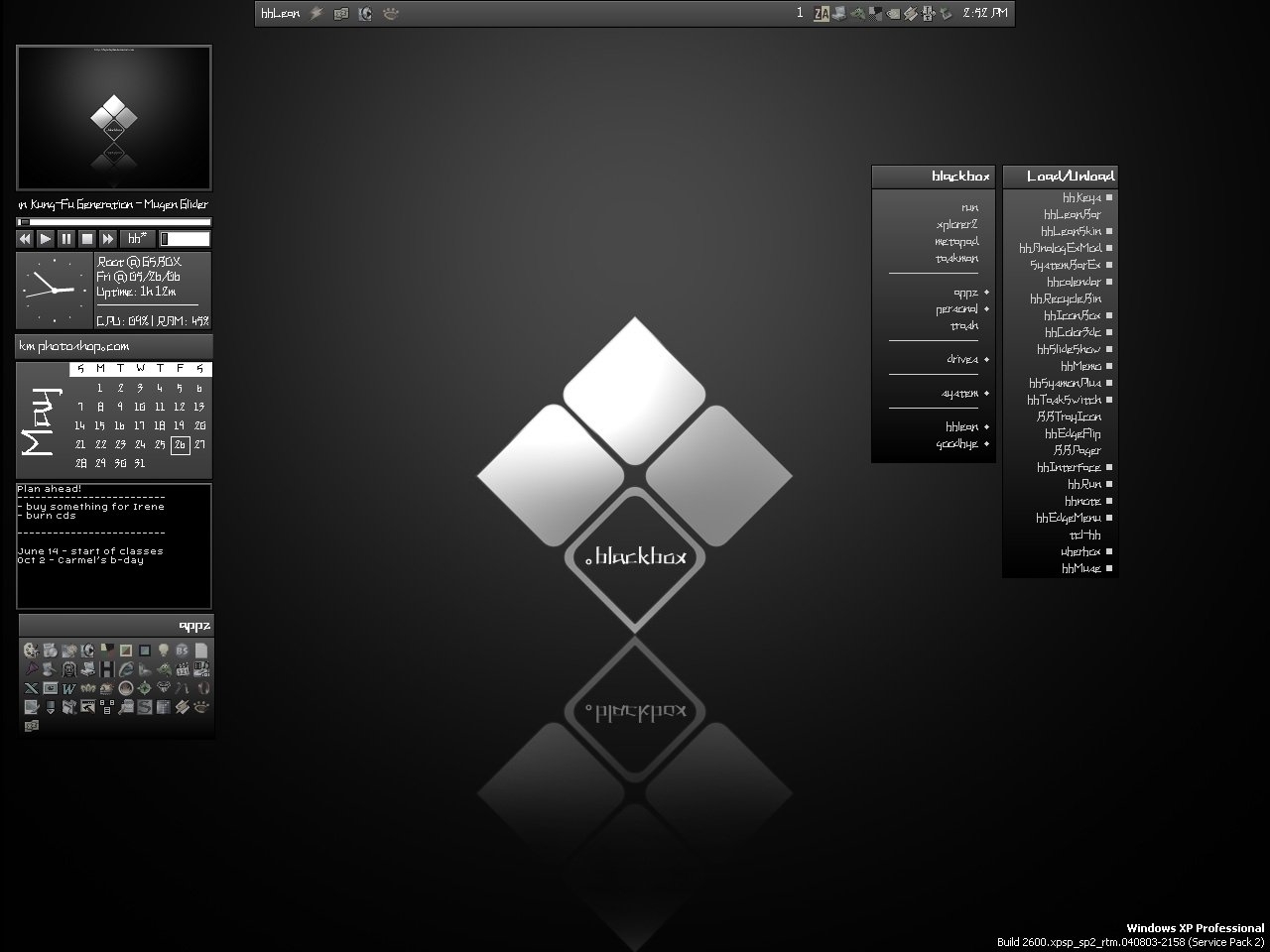Select May 26 on the calendar
The width and height of the screenshot is (1270, 952).
[x=180, y=445]
